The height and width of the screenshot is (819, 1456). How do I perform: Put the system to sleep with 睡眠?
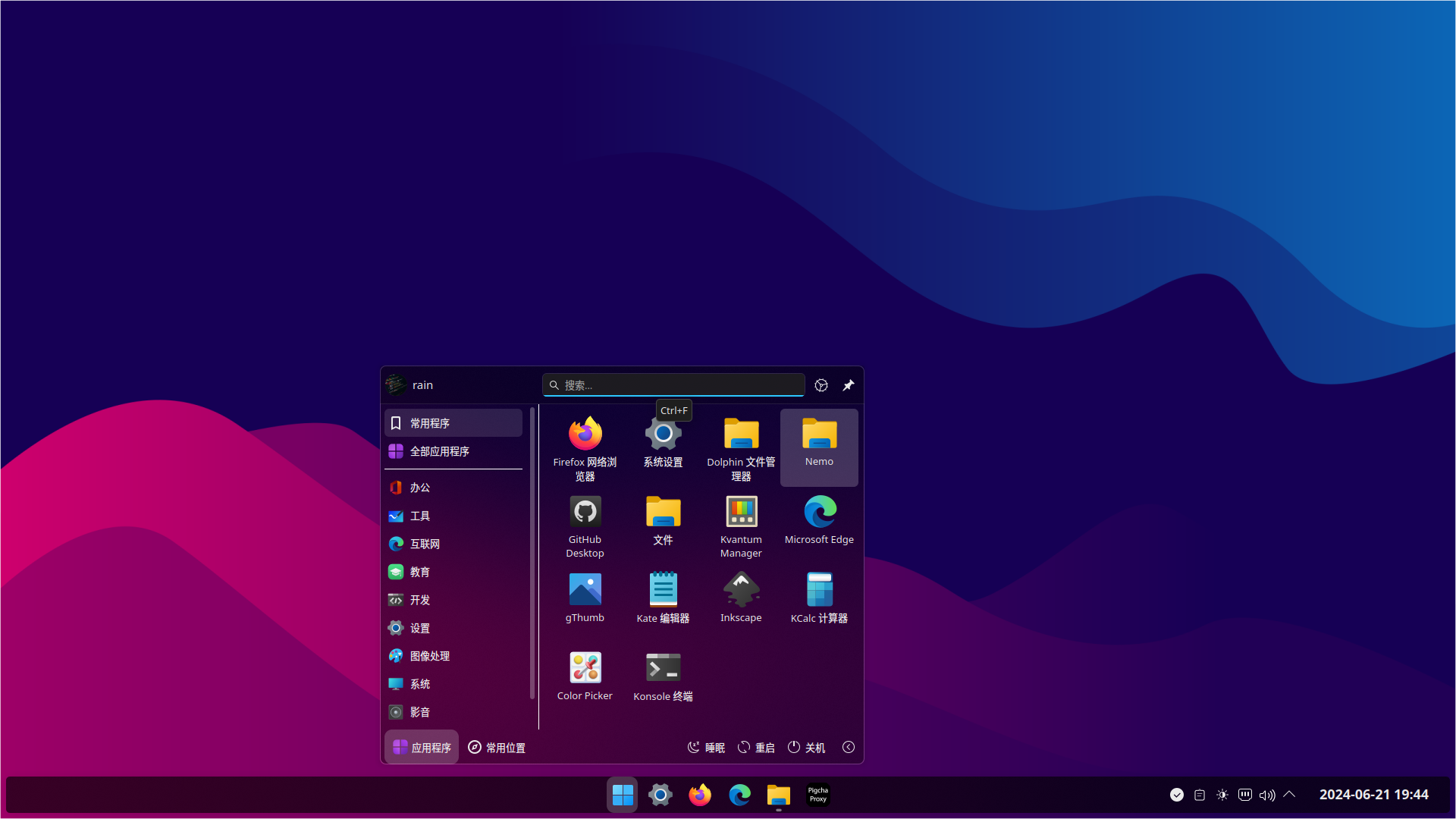pyautogui.click(x=705, y=747)
